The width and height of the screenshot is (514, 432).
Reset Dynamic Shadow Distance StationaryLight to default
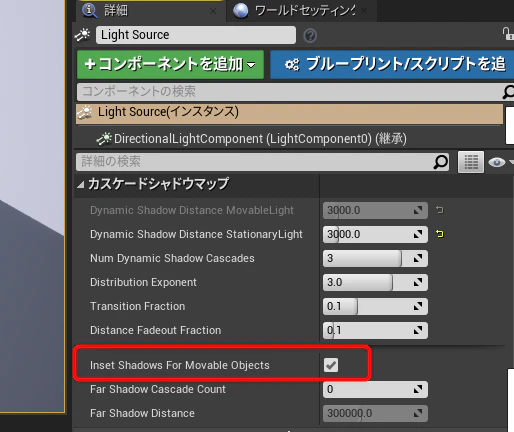(x=440, y=234)
